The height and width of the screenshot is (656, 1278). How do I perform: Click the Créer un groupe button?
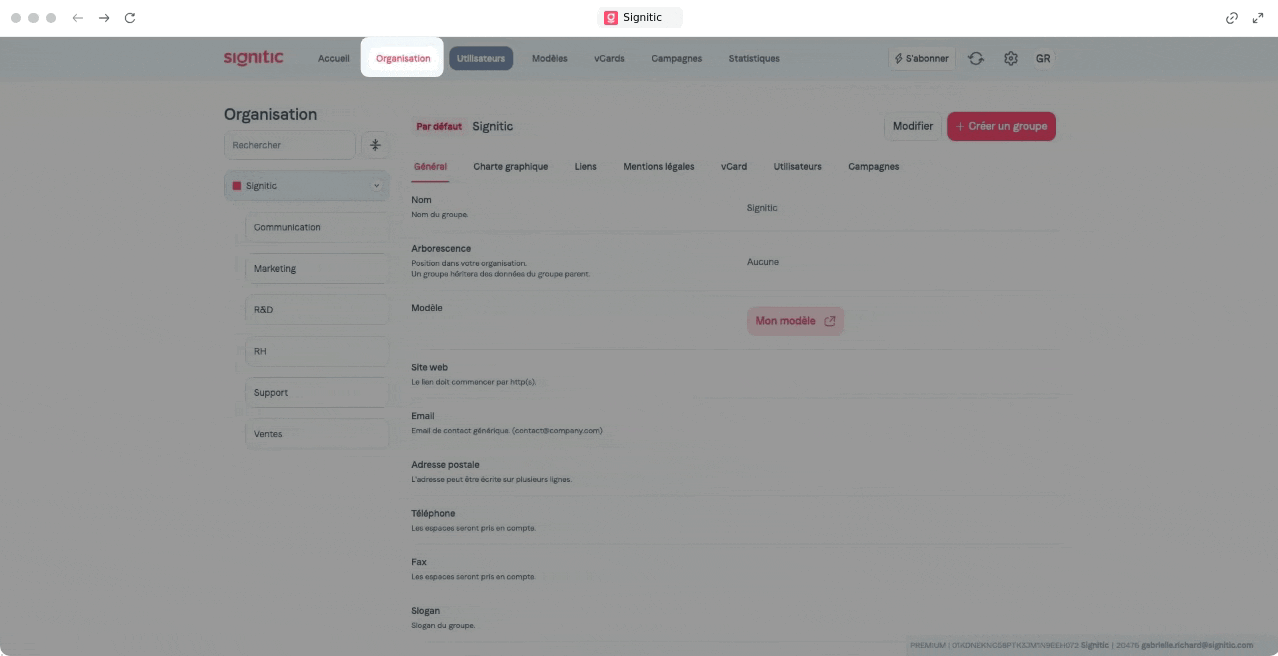[x=1001, y=126]
